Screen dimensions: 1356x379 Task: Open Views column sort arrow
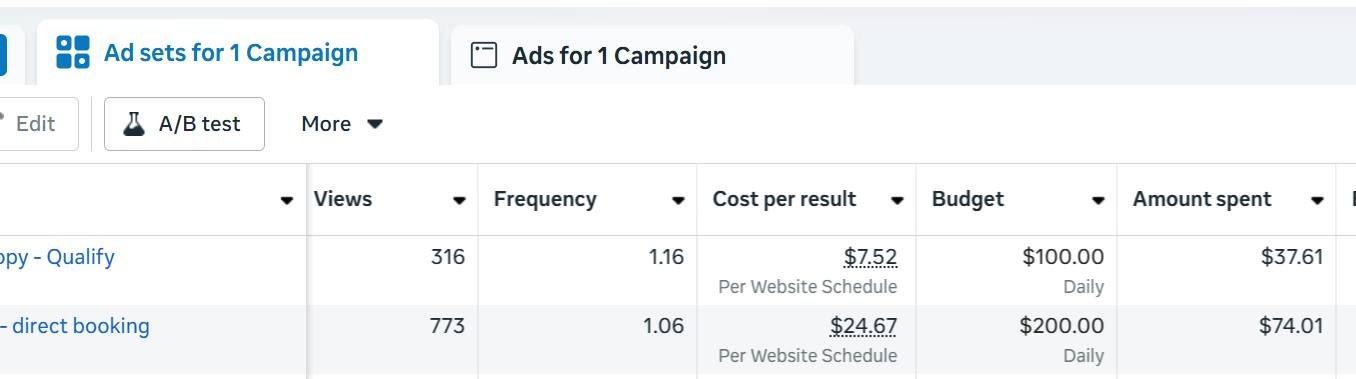(x=459, y=200)
